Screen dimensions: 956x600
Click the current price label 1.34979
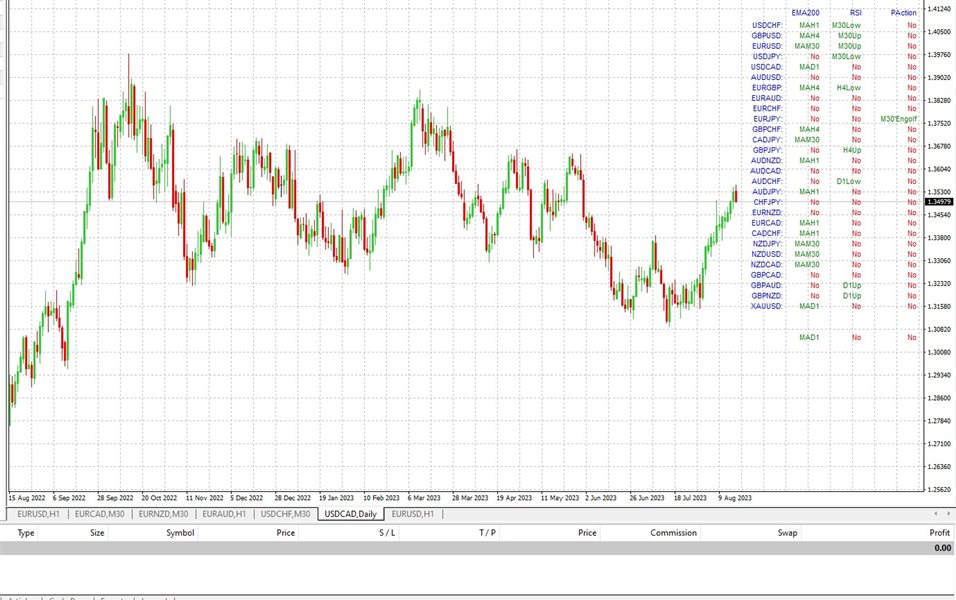pyautogui.click(x=938, y=202)
